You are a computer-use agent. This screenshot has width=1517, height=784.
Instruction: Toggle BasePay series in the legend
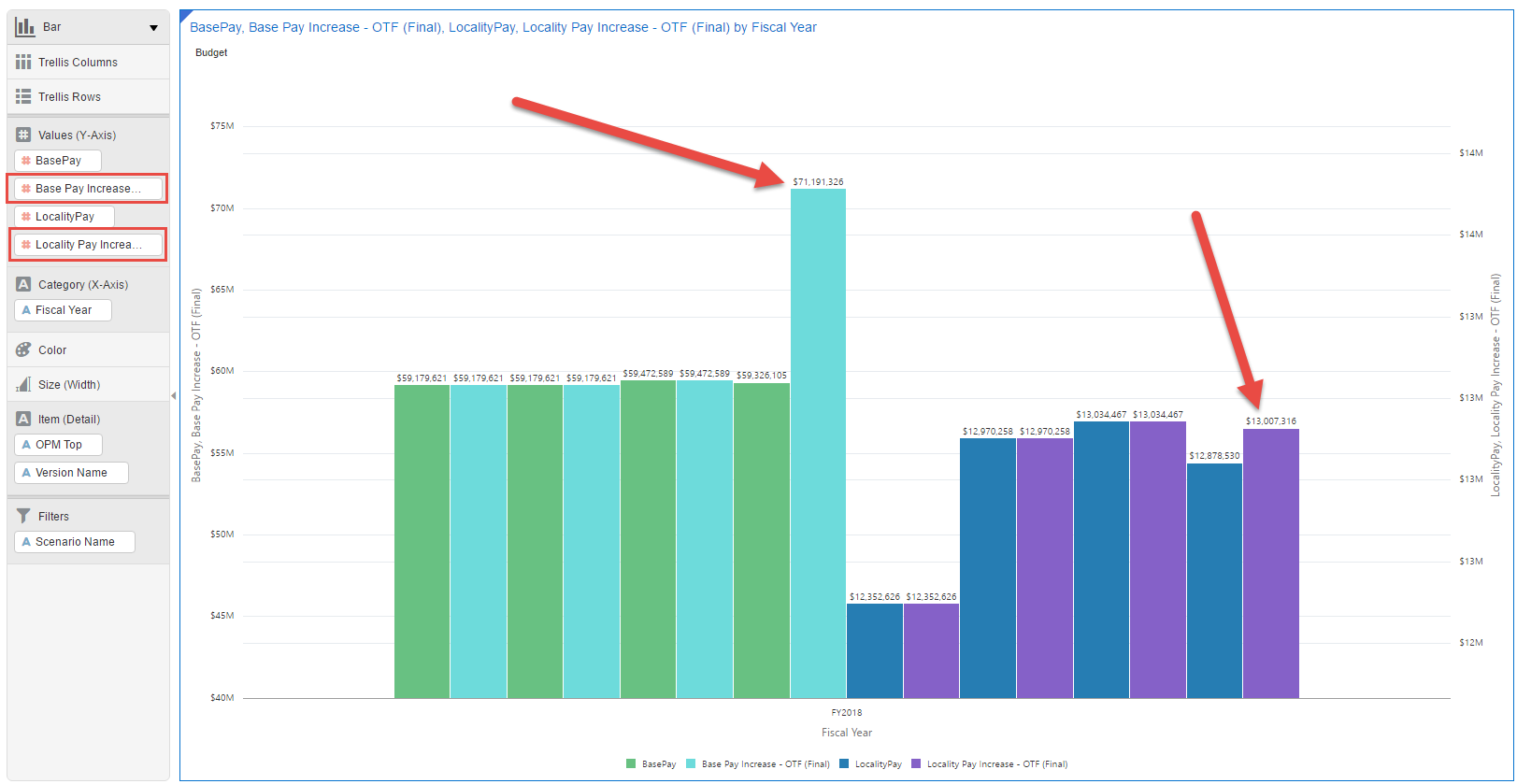coord(651,764)
